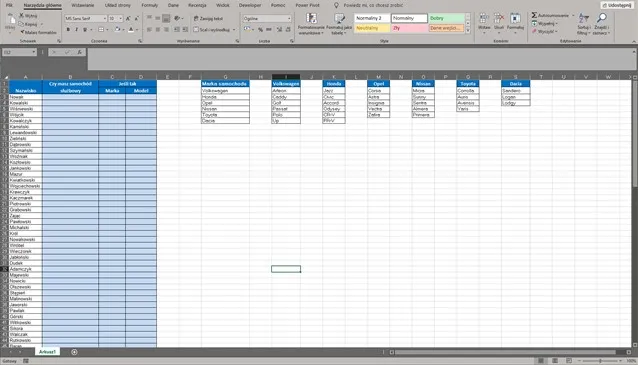Apply the Zły red cell style
The image size is (638, 365).
[x=409, y=28]
